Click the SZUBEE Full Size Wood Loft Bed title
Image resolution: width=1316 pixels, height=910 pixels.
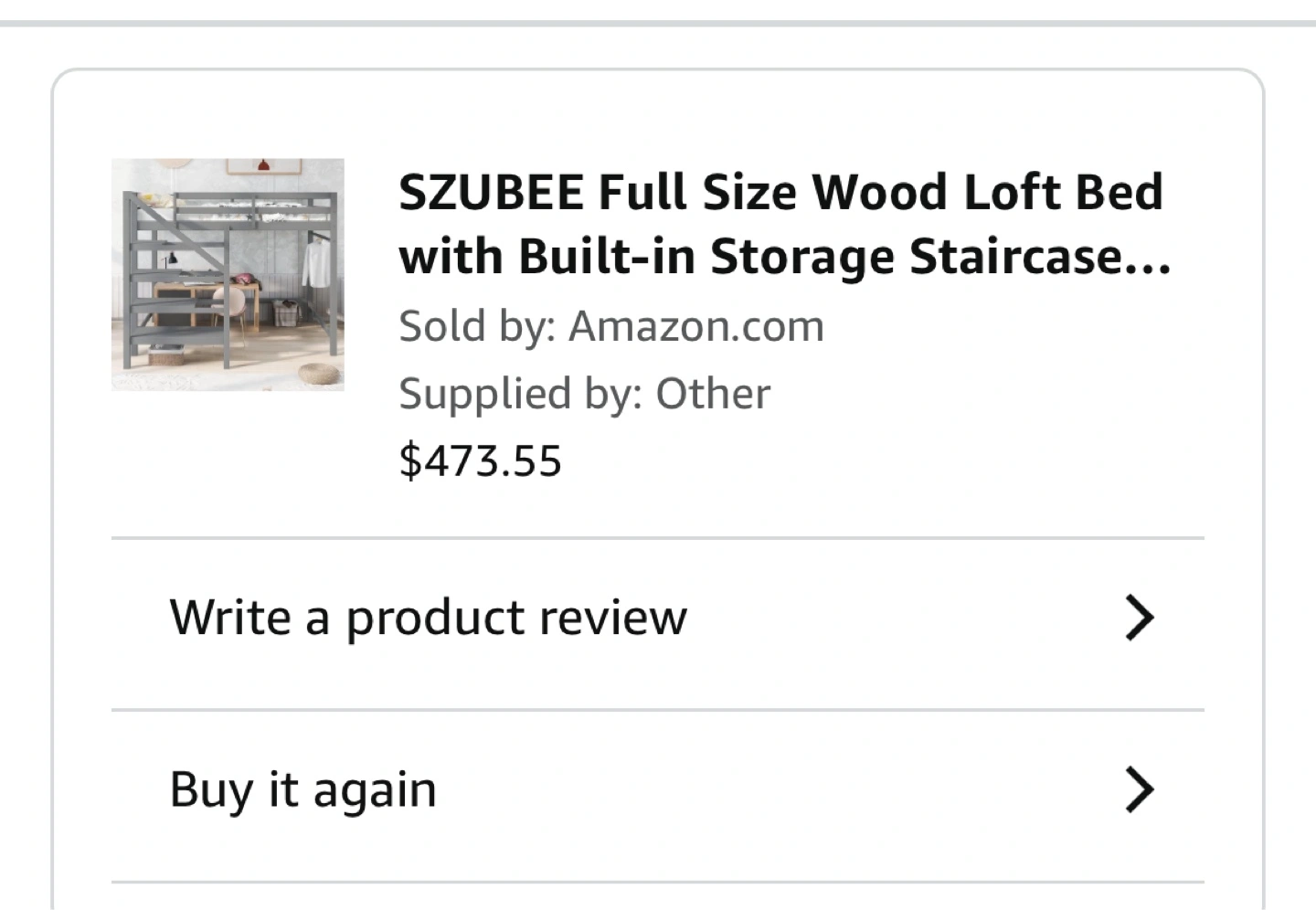pos(780,193)
